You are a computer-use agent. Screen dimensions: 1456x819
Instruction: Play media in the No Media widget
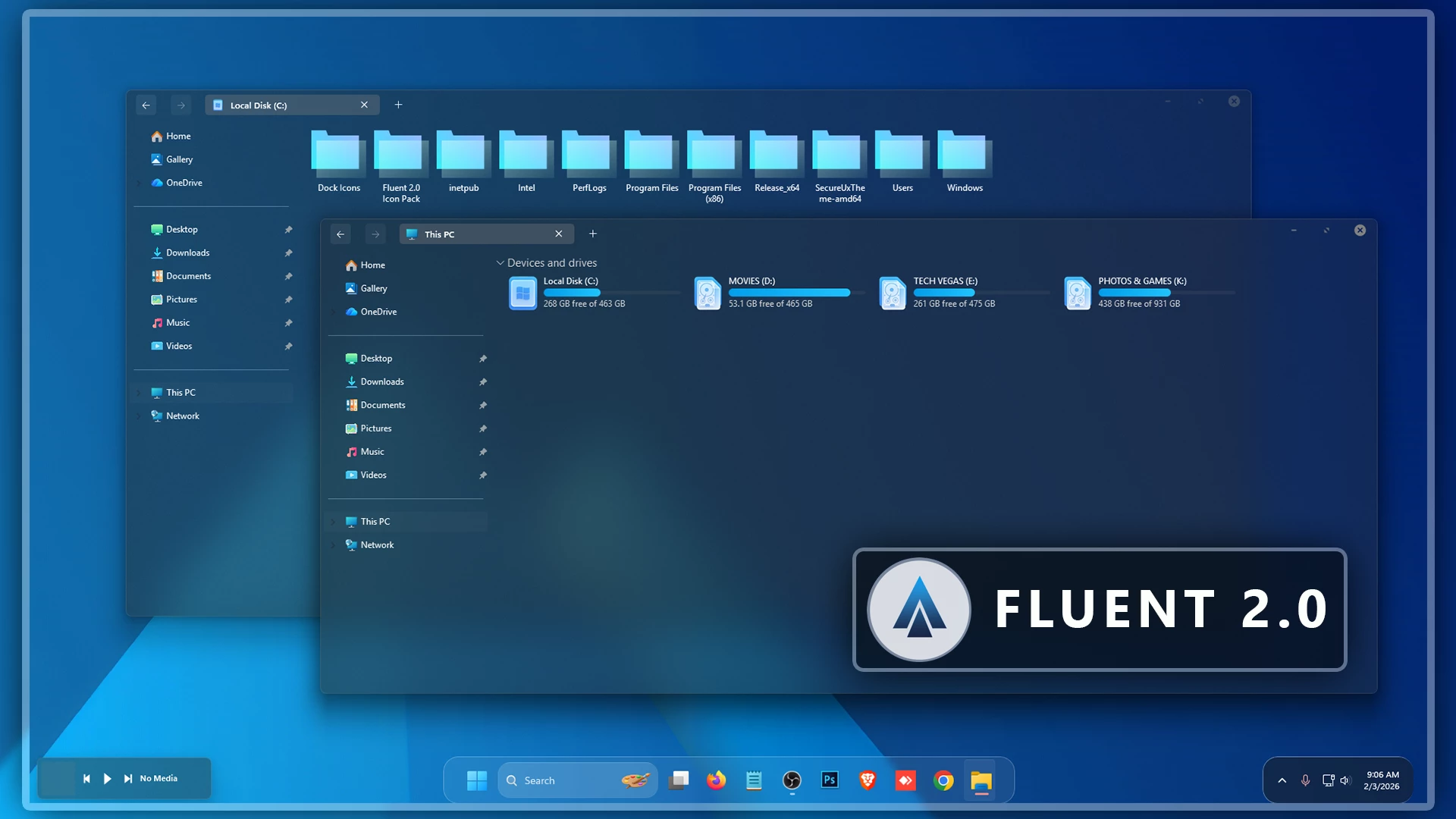(107, 779)
